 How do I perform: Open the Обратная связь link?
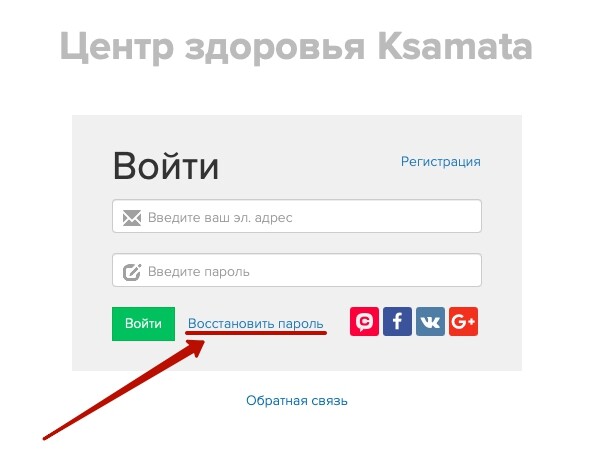(x=296, y=401)
